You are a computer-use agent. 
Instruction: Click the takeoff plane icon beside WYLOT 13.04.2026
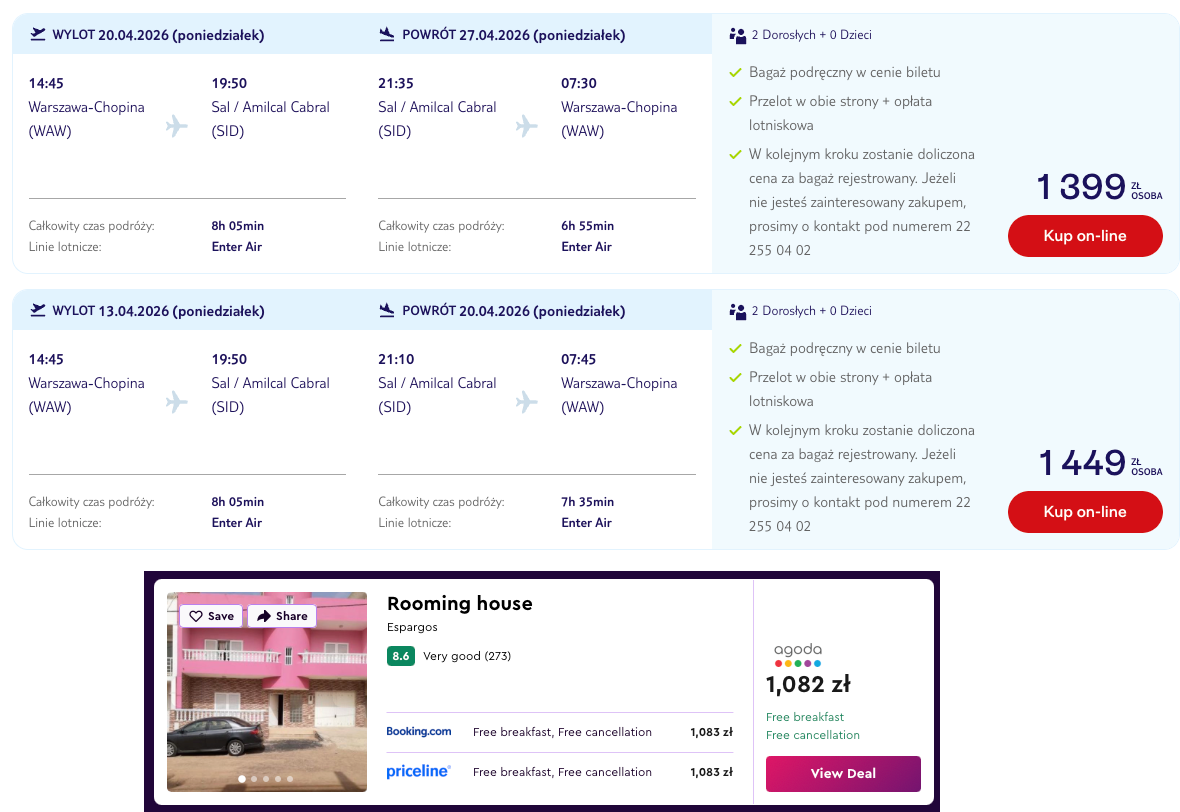click(39, 311)
